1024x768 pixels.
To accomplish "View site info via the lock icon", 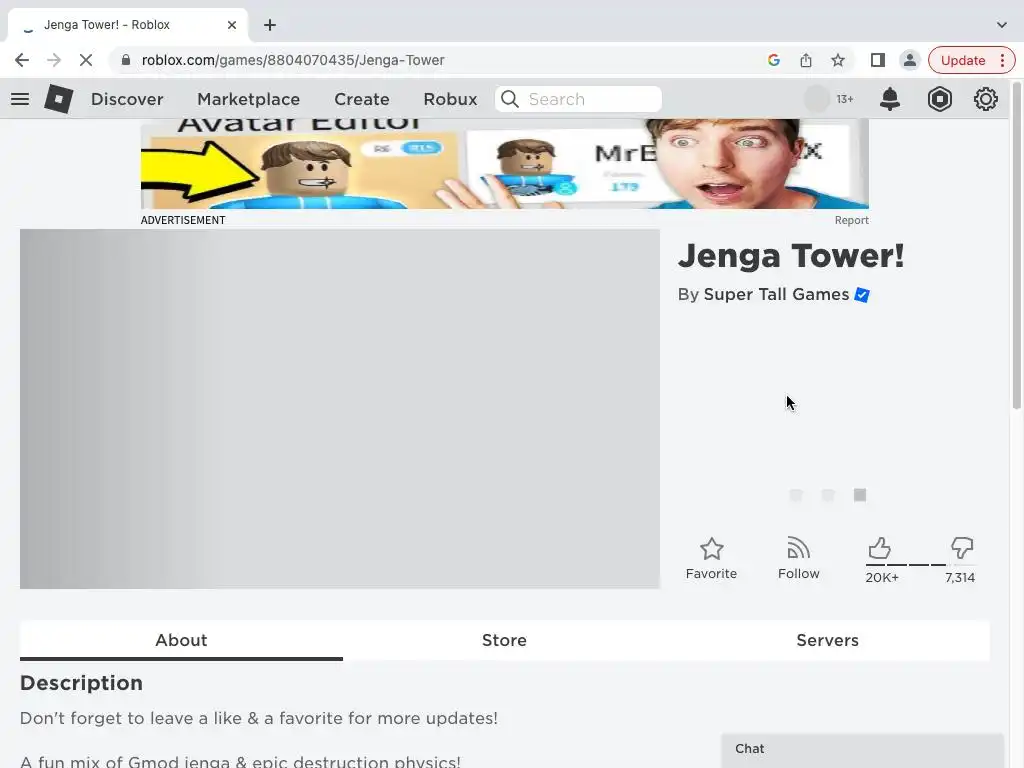I will 126,60.
